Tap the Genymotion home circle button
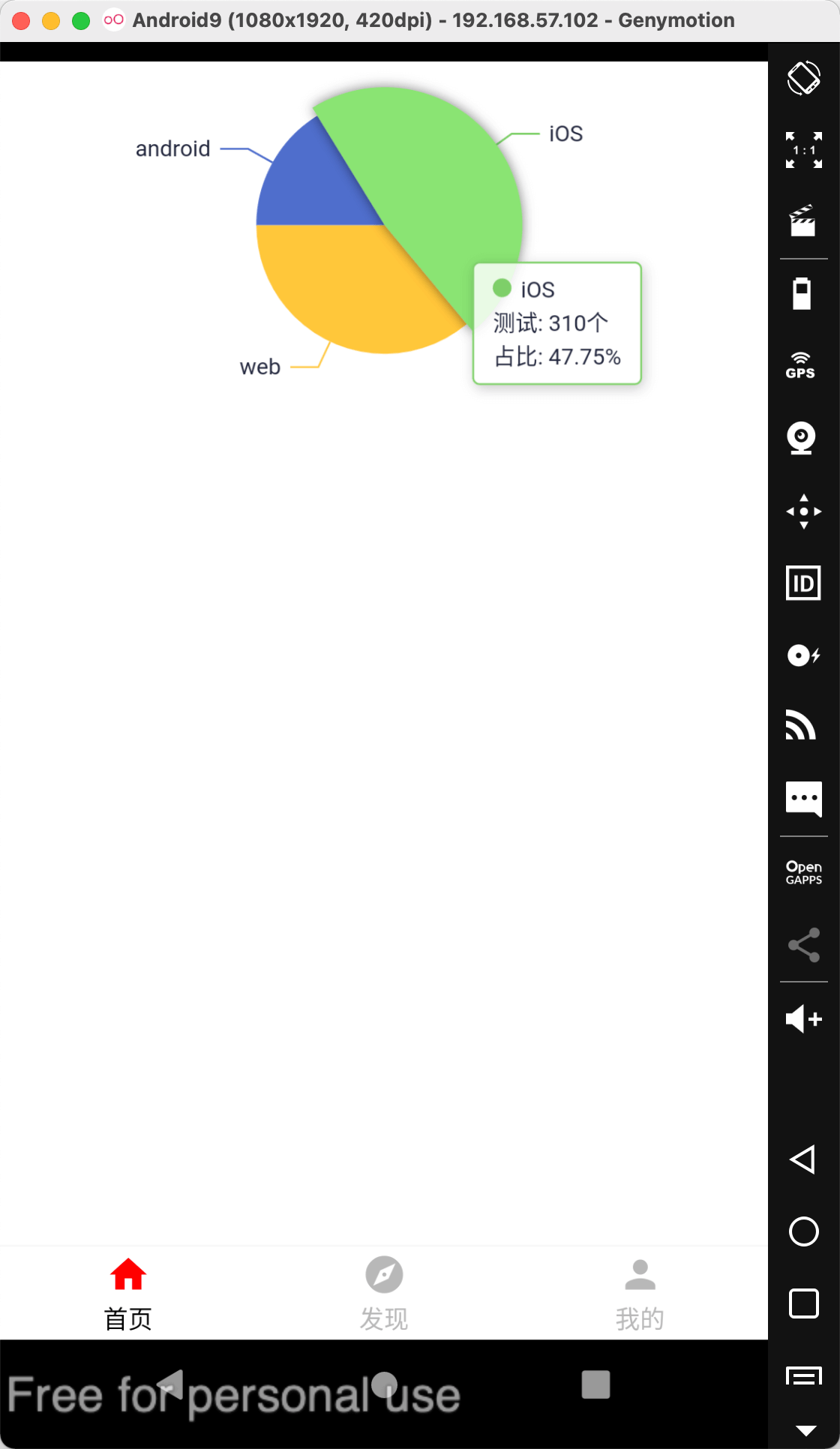This screenshot has width=840, height=1449. (x=804, y=1231)
